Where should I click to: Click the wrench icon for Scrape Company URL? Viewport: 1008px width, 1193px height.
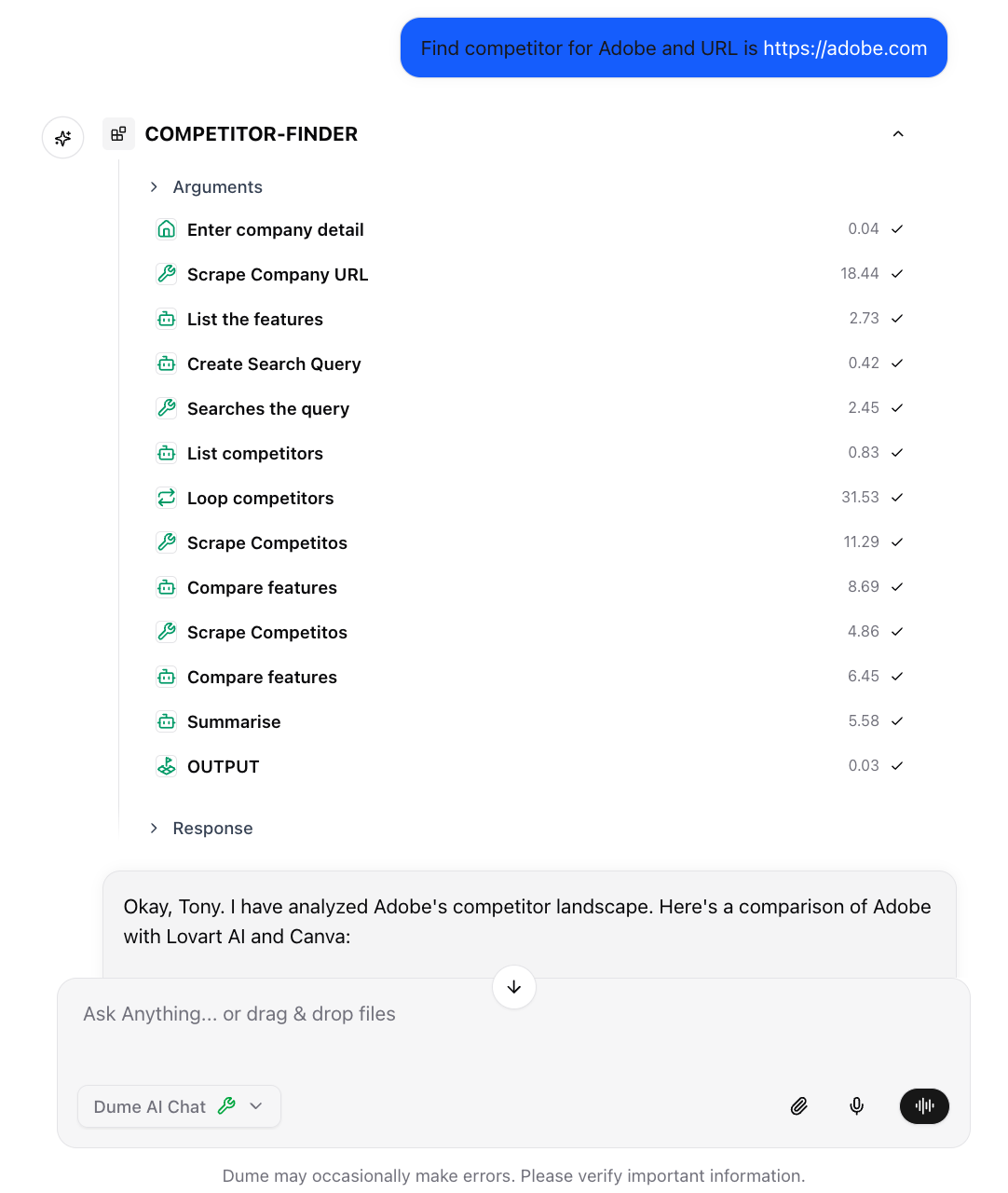tap(166, 273)
